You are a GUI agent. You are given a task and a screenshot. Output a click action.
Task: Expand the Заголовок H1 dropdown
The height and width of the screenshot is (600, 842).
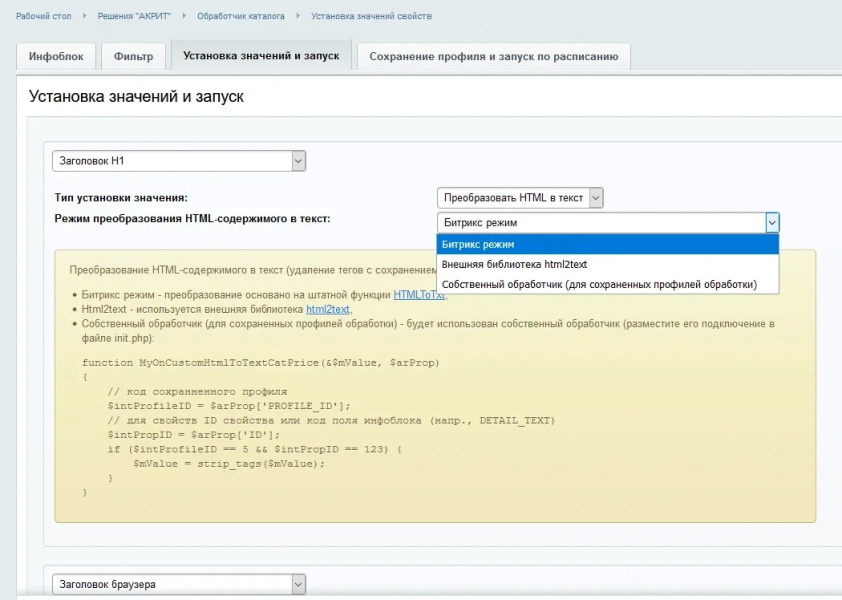[179, 161]
